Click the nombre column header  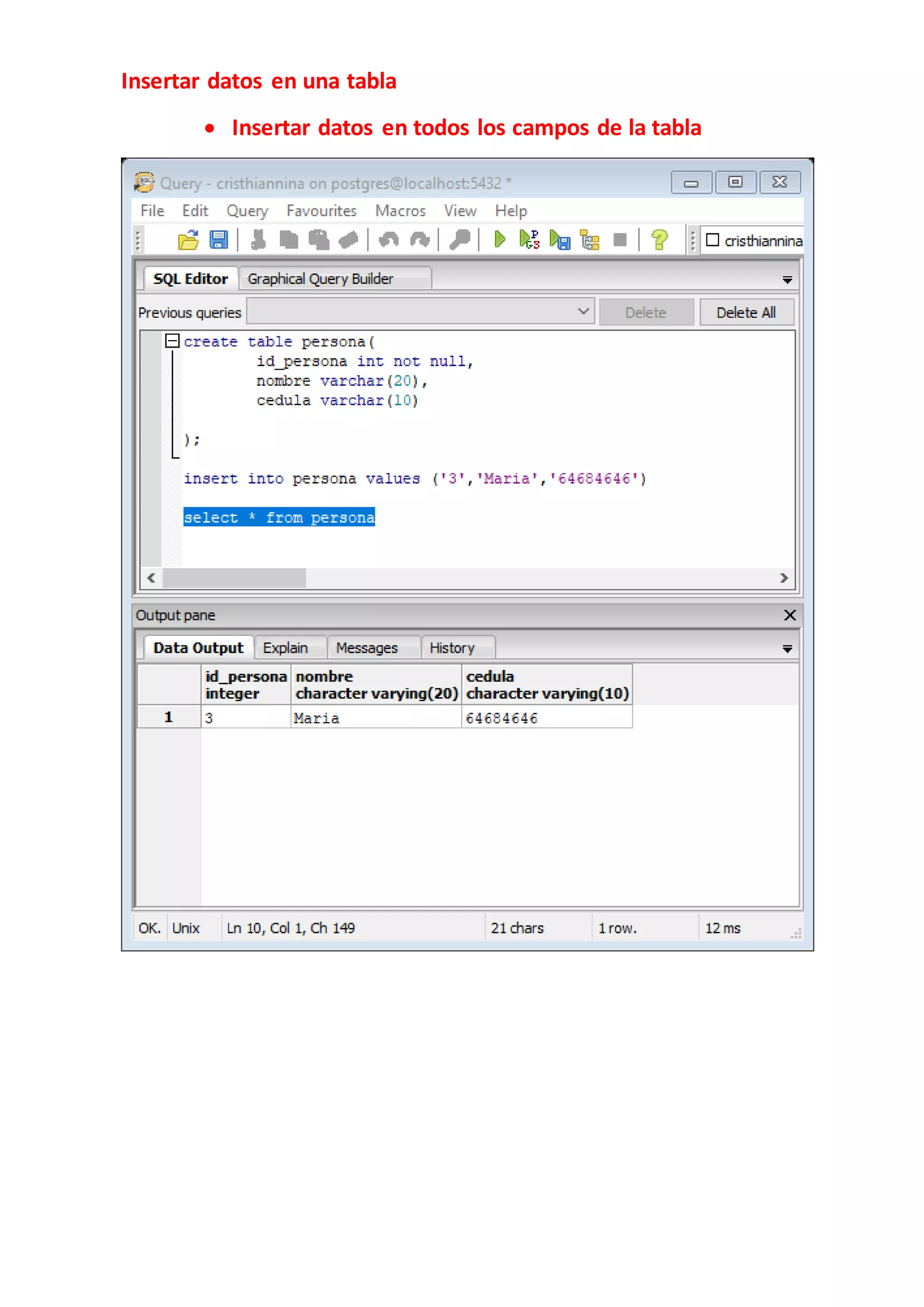377,685
